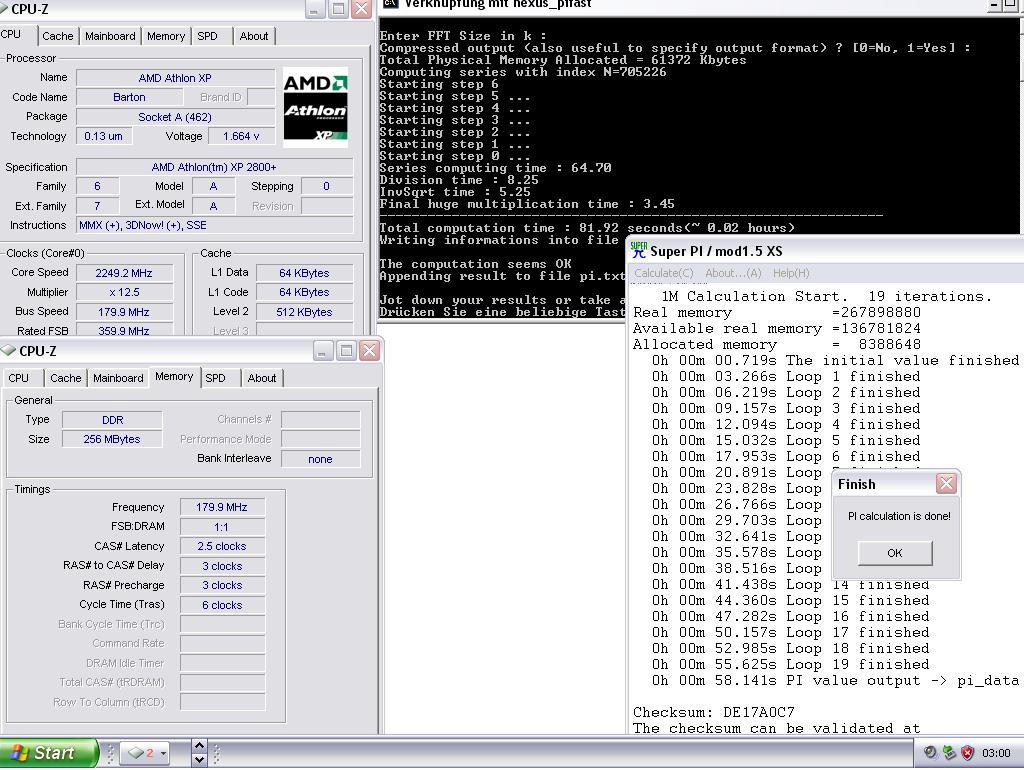
Task: Click the '6 clocks' Cycle Time (Tras) value
Action: (x=222, y=605)
